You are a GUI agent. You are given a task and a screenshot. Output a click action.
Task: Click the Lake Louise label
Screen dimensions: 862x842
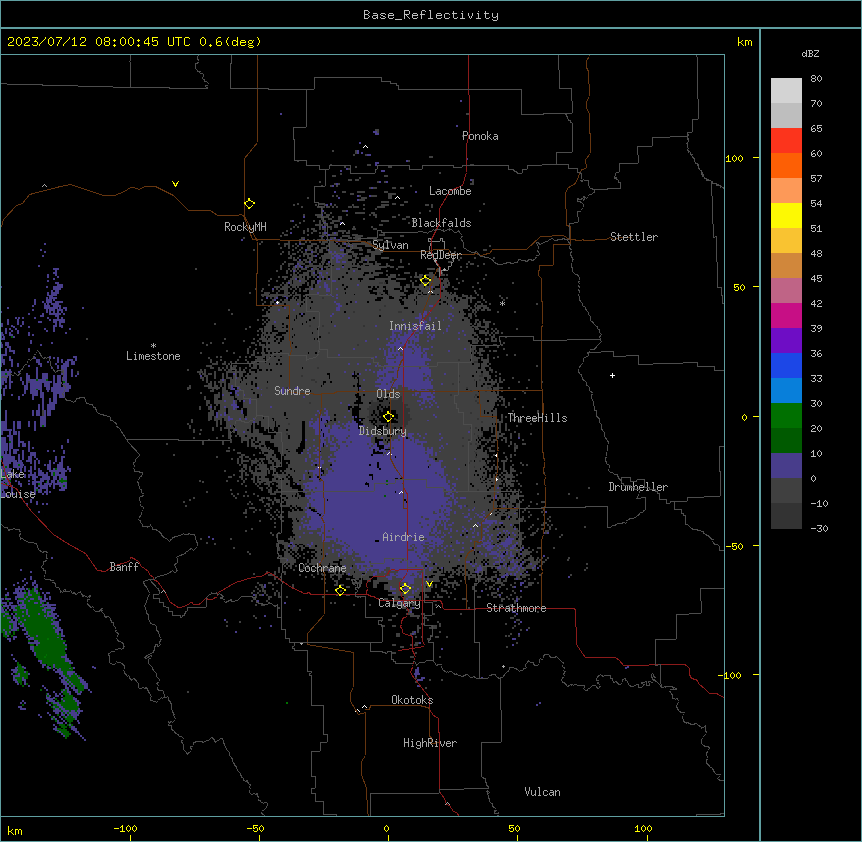click(17, 484)
